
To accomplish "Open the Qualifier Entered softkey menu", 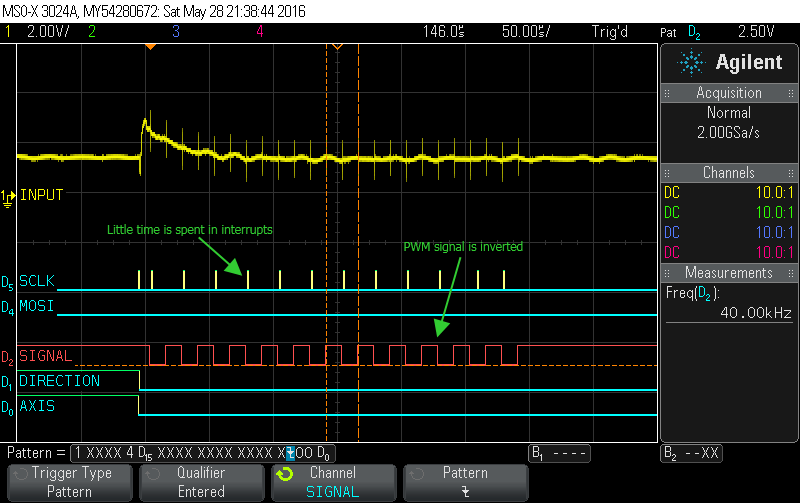I will [201, 482].
